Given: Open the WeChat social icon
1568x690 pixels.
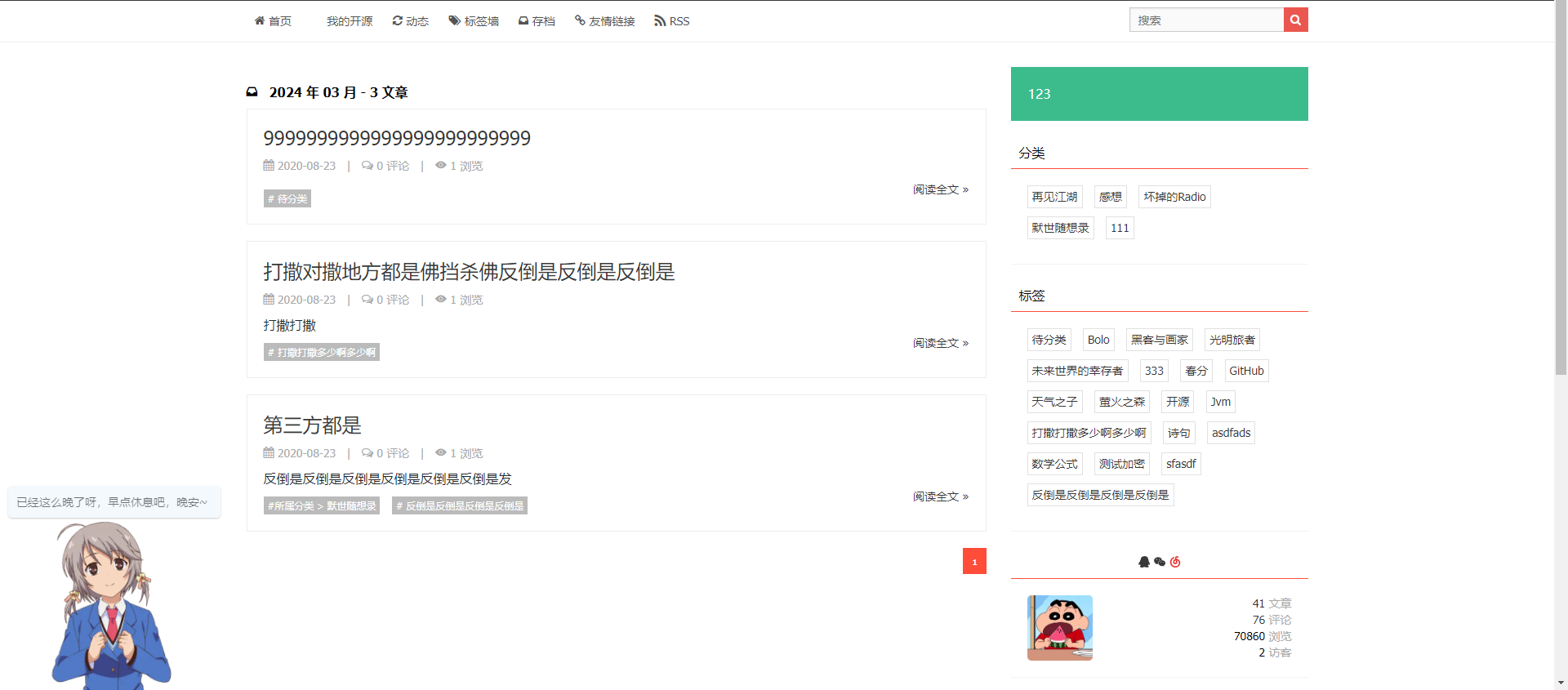Looking at the screenshot, I should click(1160, 562).
